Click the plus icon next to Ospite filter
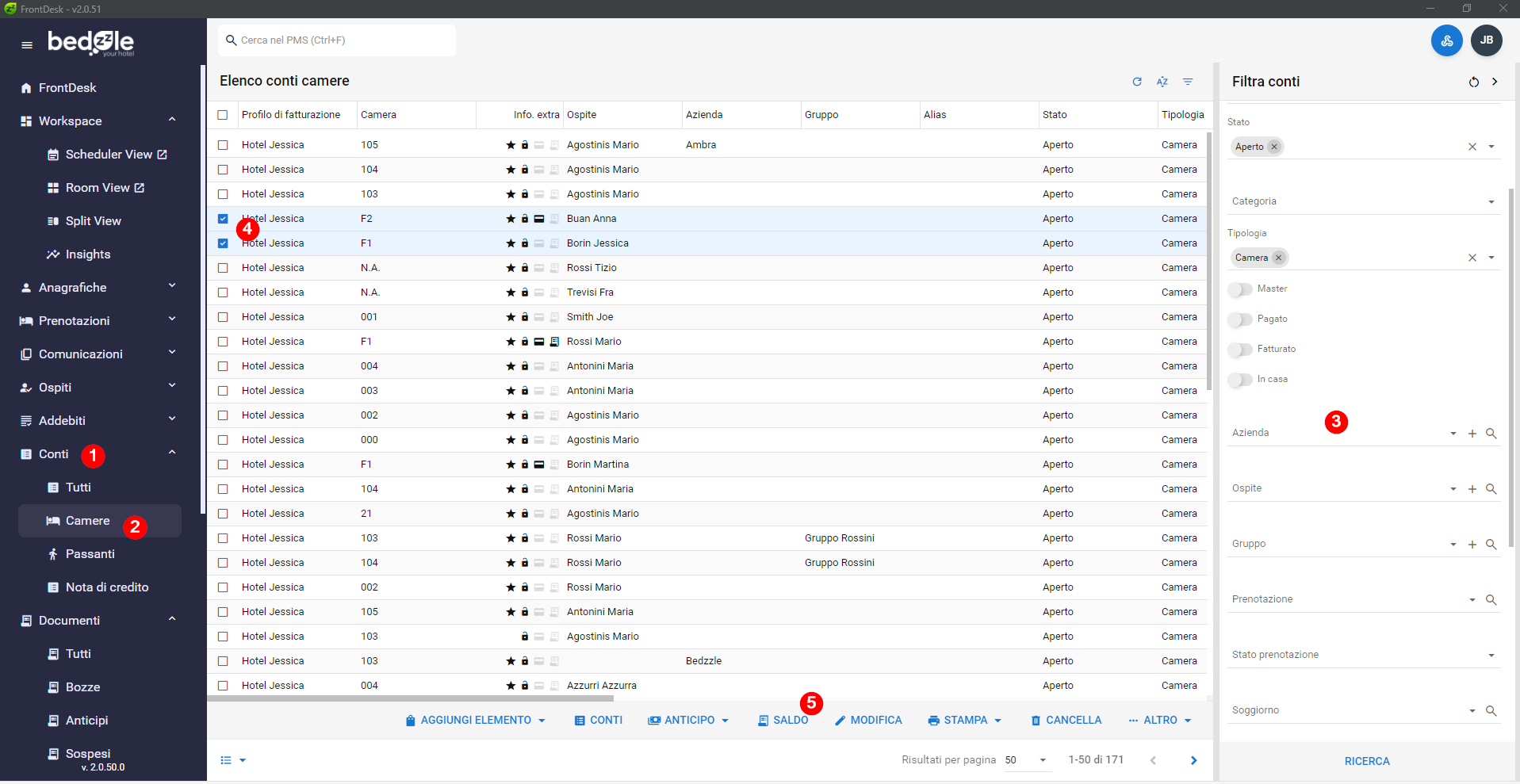 click(1472, 489)
